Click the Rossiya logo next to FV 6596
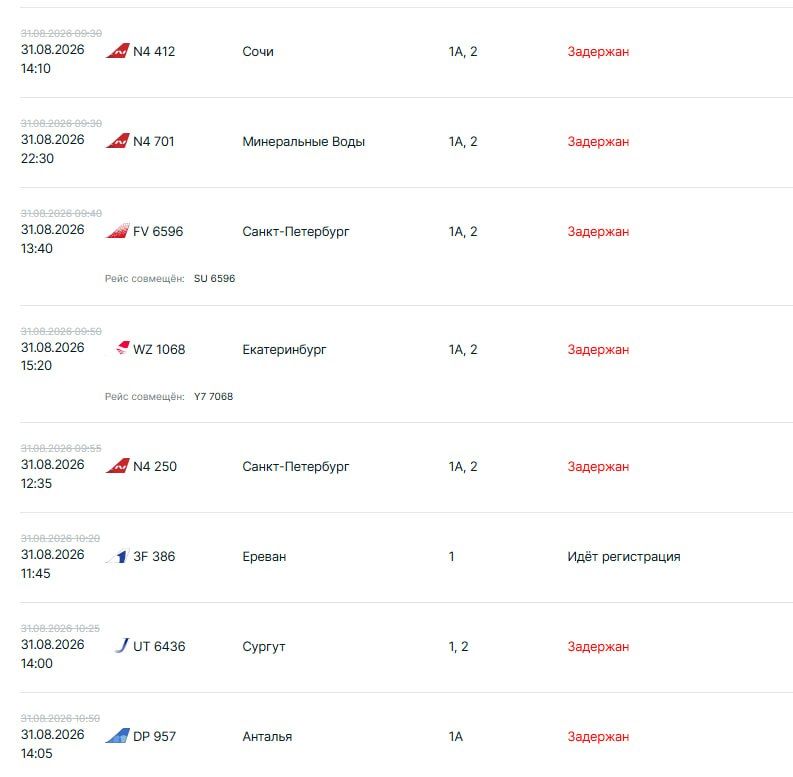793x777 pixels. point(117,231)
